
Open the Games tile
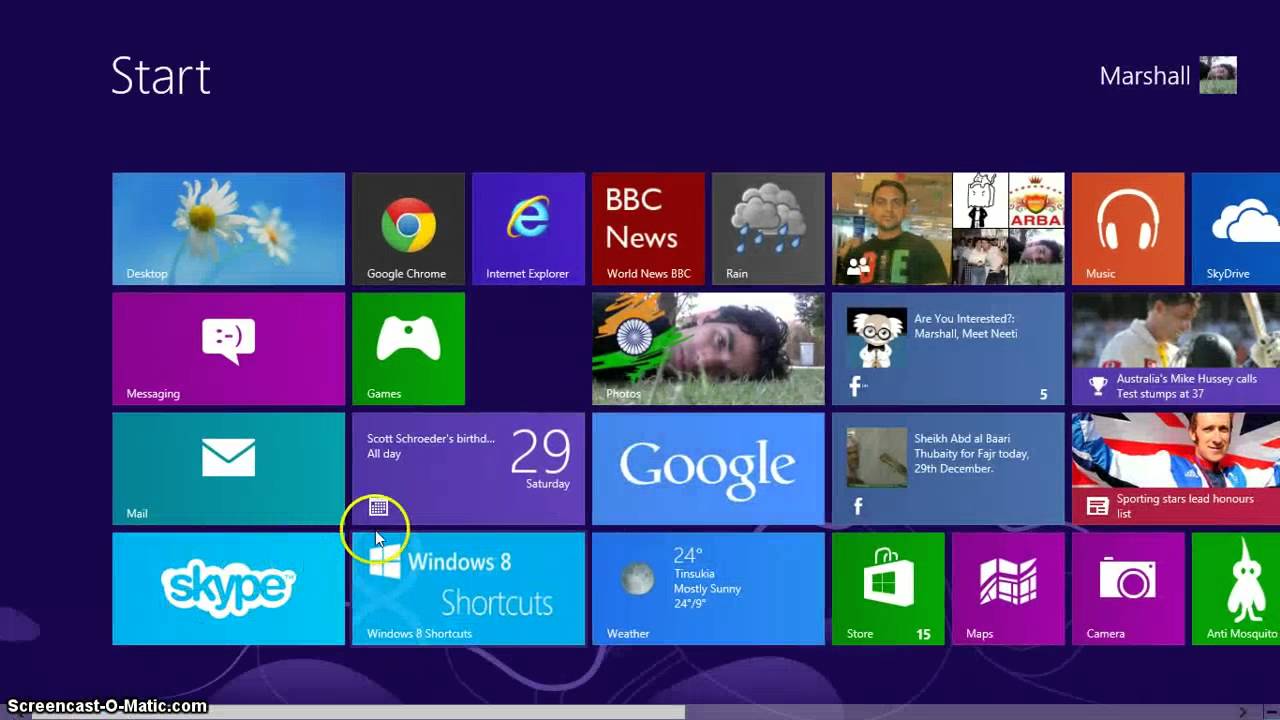point(408,348)
